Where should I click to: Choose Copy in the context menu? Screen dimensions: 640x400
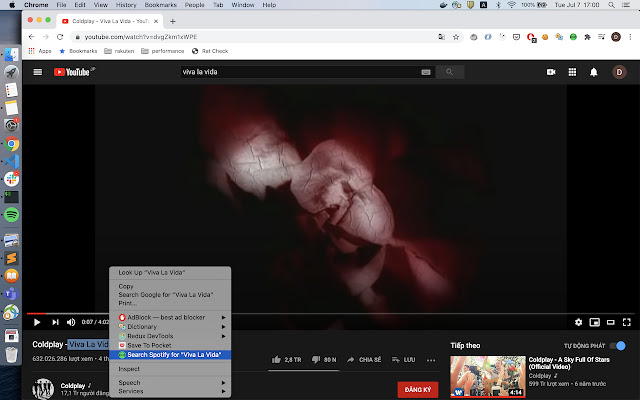coord(170,286)
